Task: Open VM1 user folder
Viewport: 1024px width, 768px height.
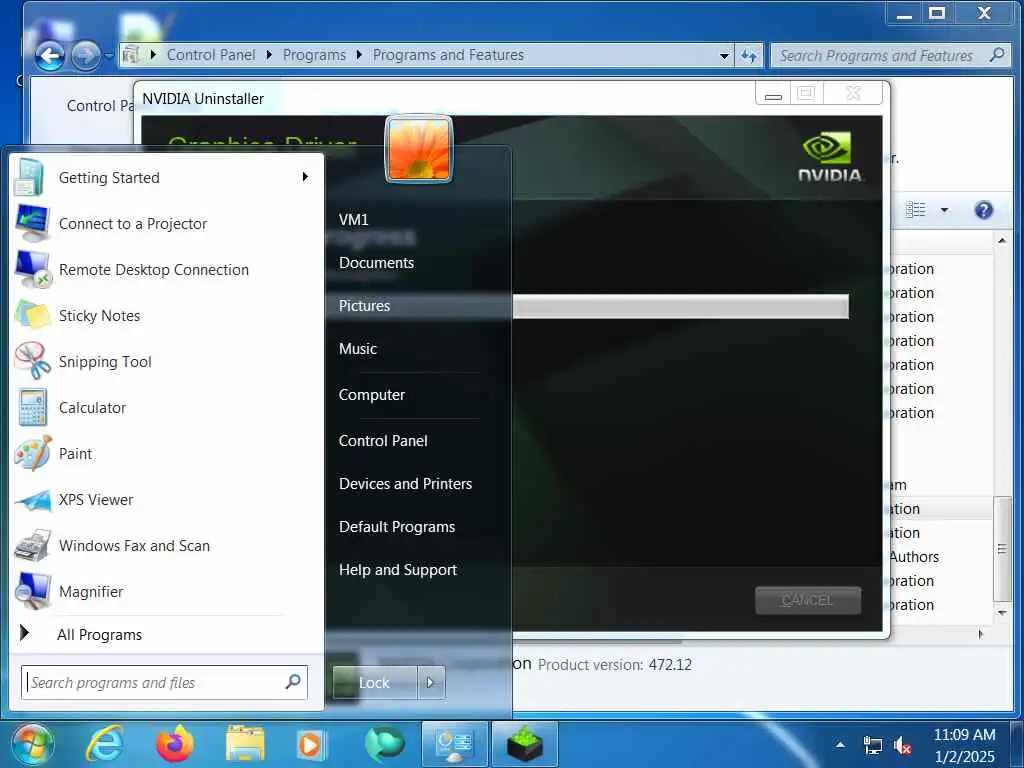Action: click(x=353, y=219)
